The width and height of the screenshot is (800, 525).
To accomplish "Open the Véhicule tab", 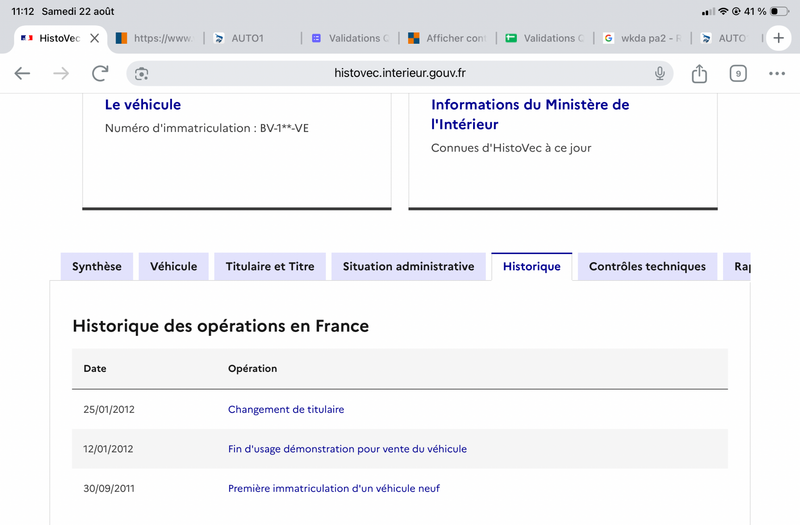I will click(x=173, y=266).
